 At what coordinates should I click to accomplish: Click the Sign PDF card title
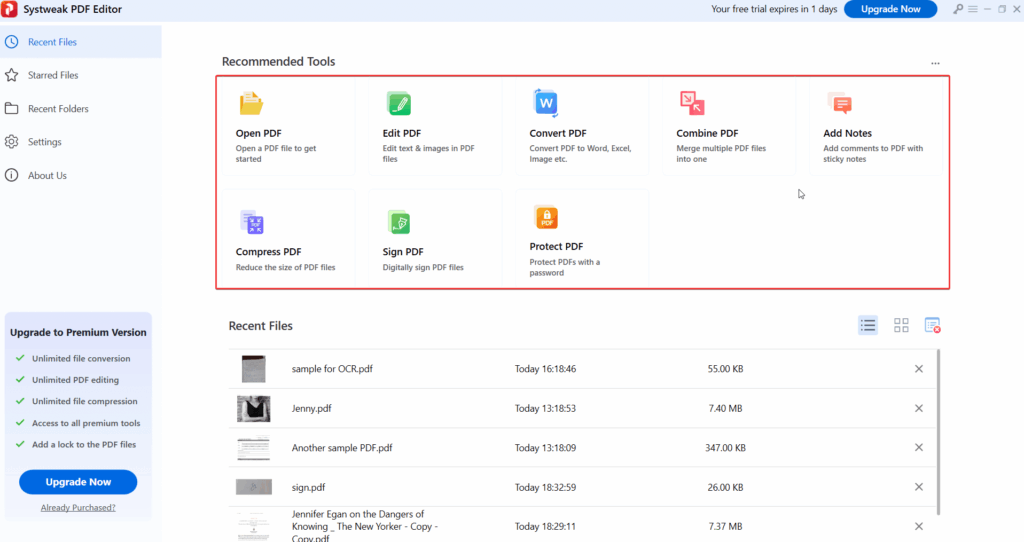[403, 252]
